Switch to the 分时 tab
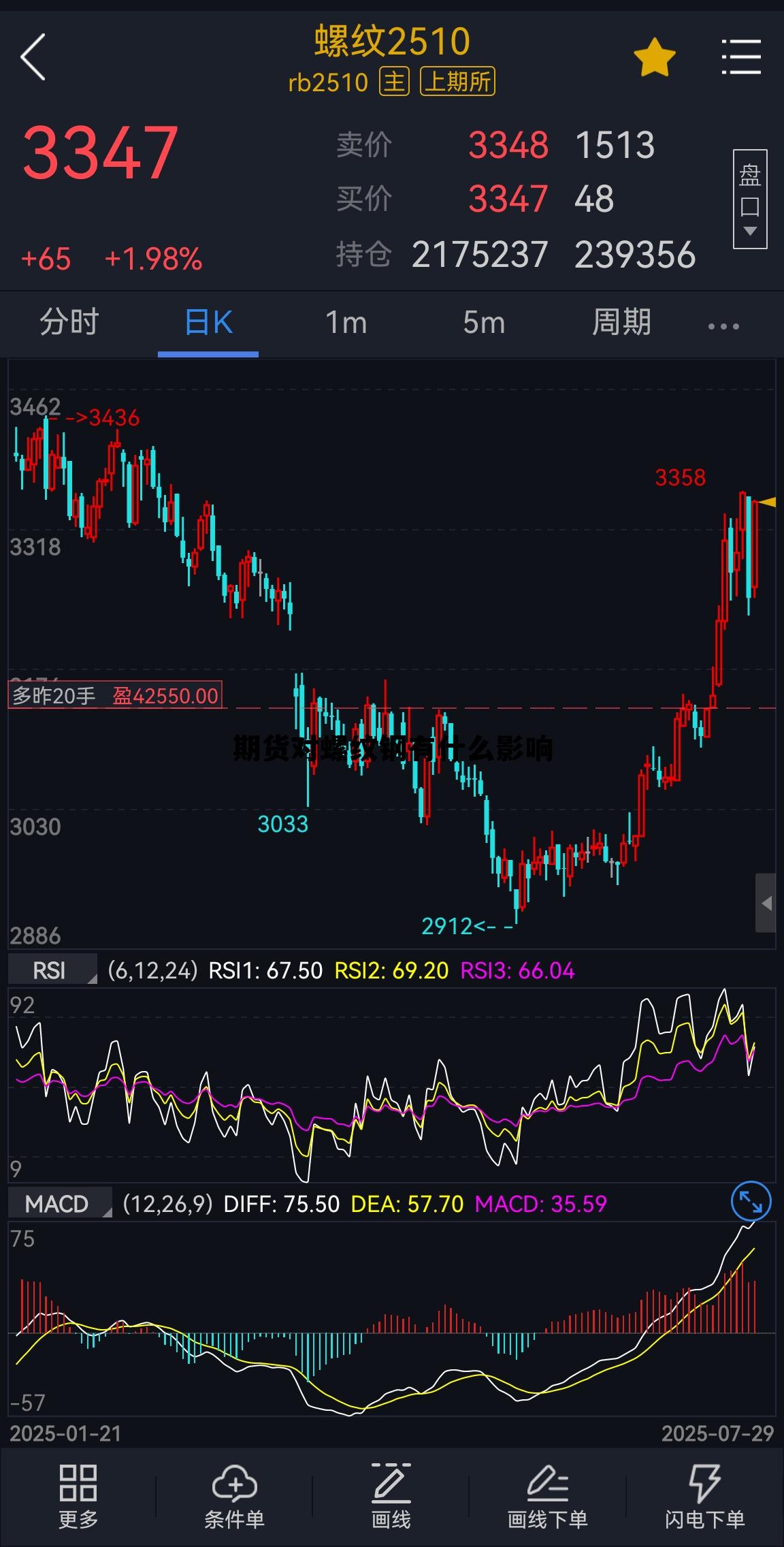The image size is (784, 1547). 69,322
